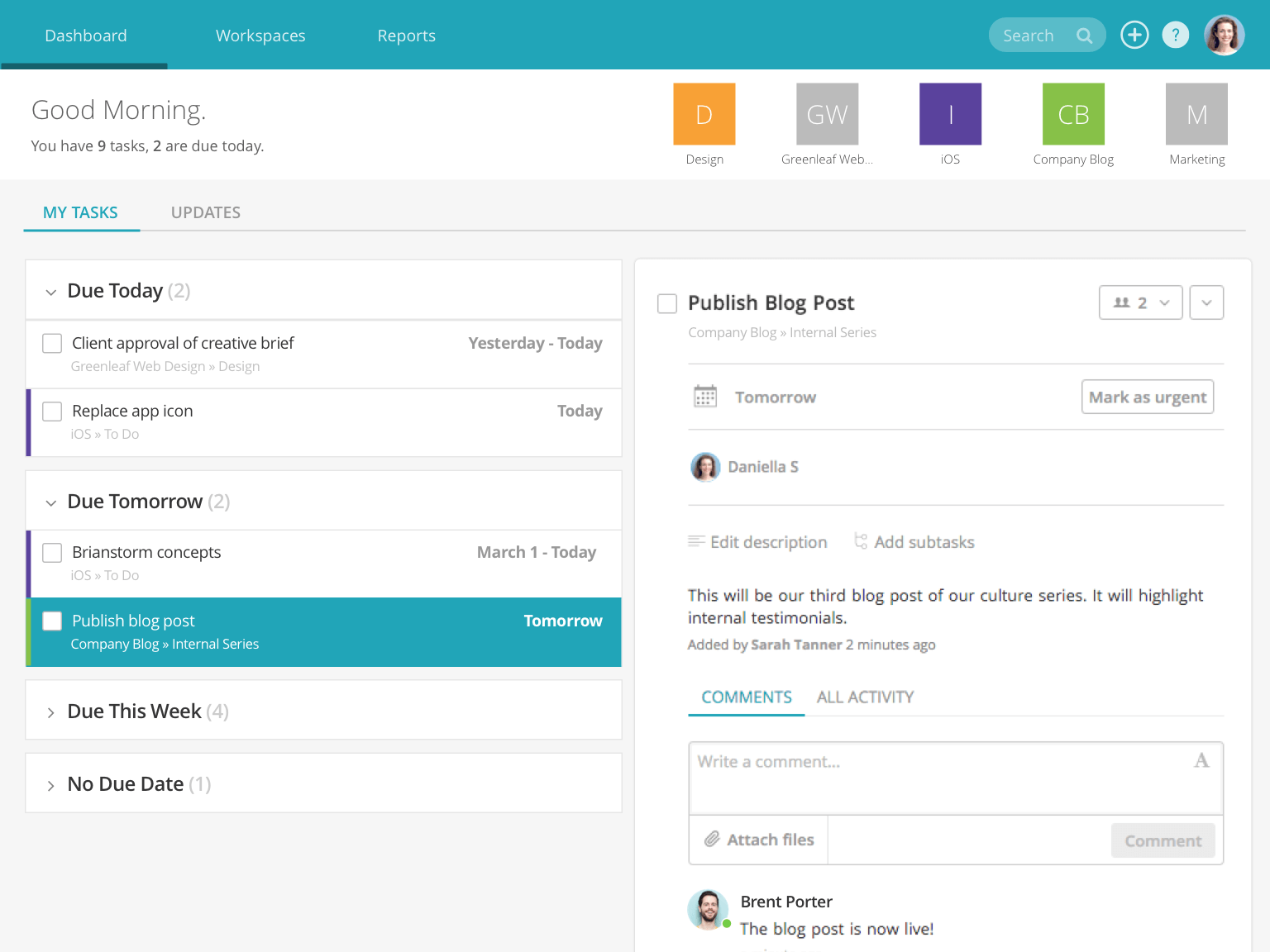This screenshot has width=1270, height=952.
Task: Click the Comment submit button
Action: click(1163, 840)
